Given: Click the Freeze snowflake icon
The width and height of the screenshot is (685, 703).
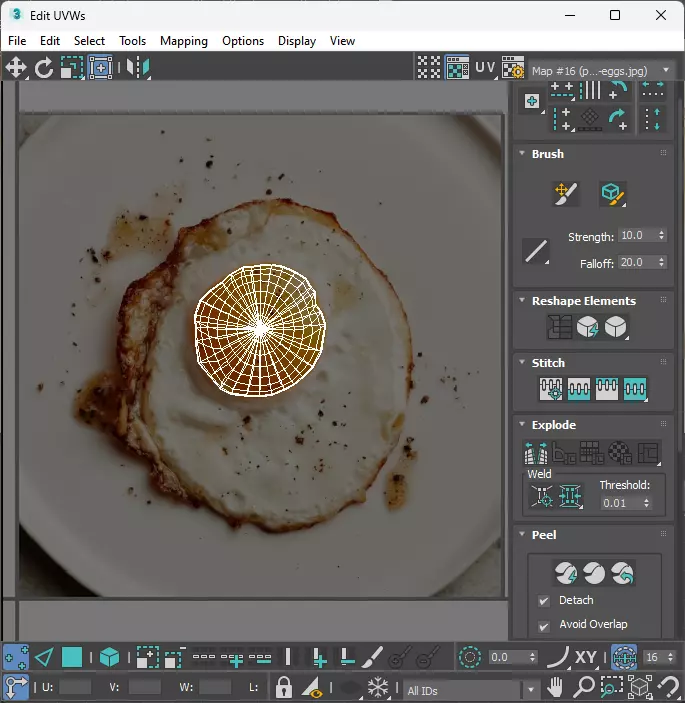Looking at the screenshot, I should [378, 687].
